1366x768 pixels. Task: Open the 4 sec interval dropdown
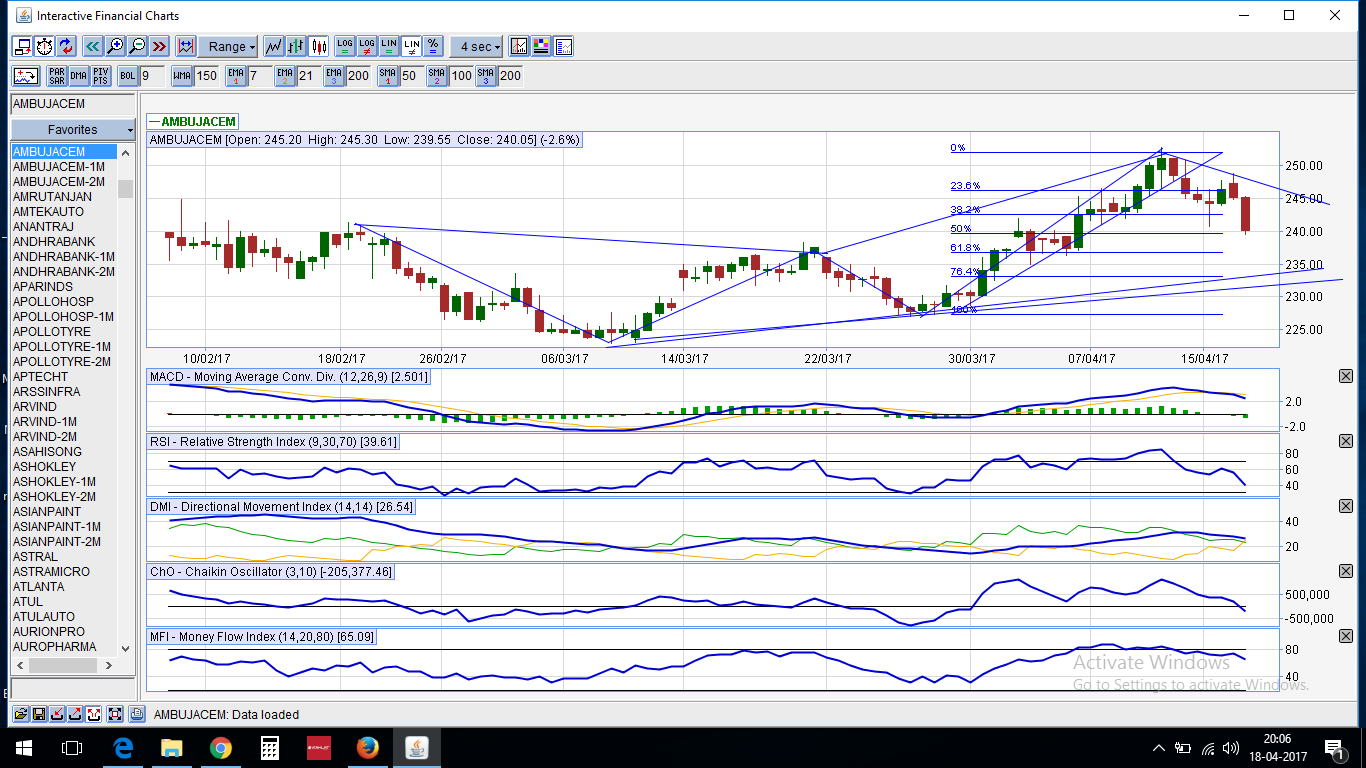(x=476, y=46)
